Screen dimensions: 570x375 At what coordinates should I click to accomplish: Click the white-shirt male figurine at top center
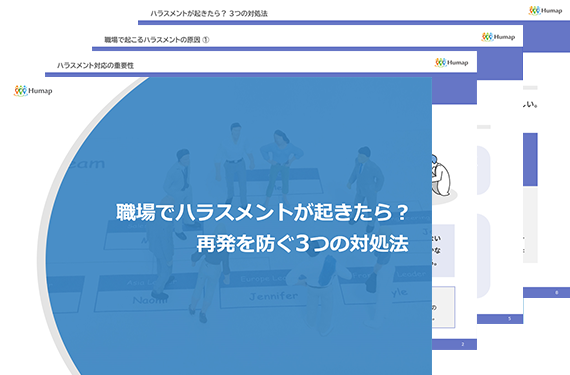pos(234,164)
